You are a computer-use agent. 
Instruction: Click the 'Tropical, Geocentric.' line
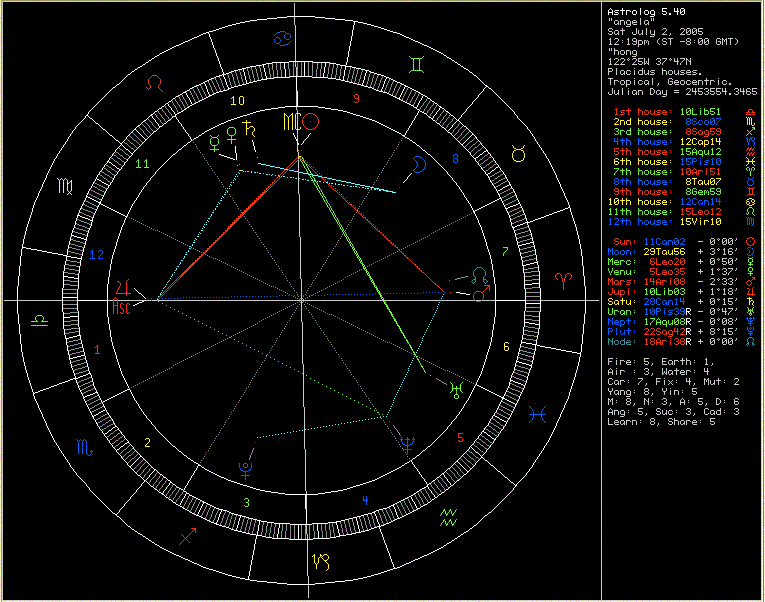point(670,82)
